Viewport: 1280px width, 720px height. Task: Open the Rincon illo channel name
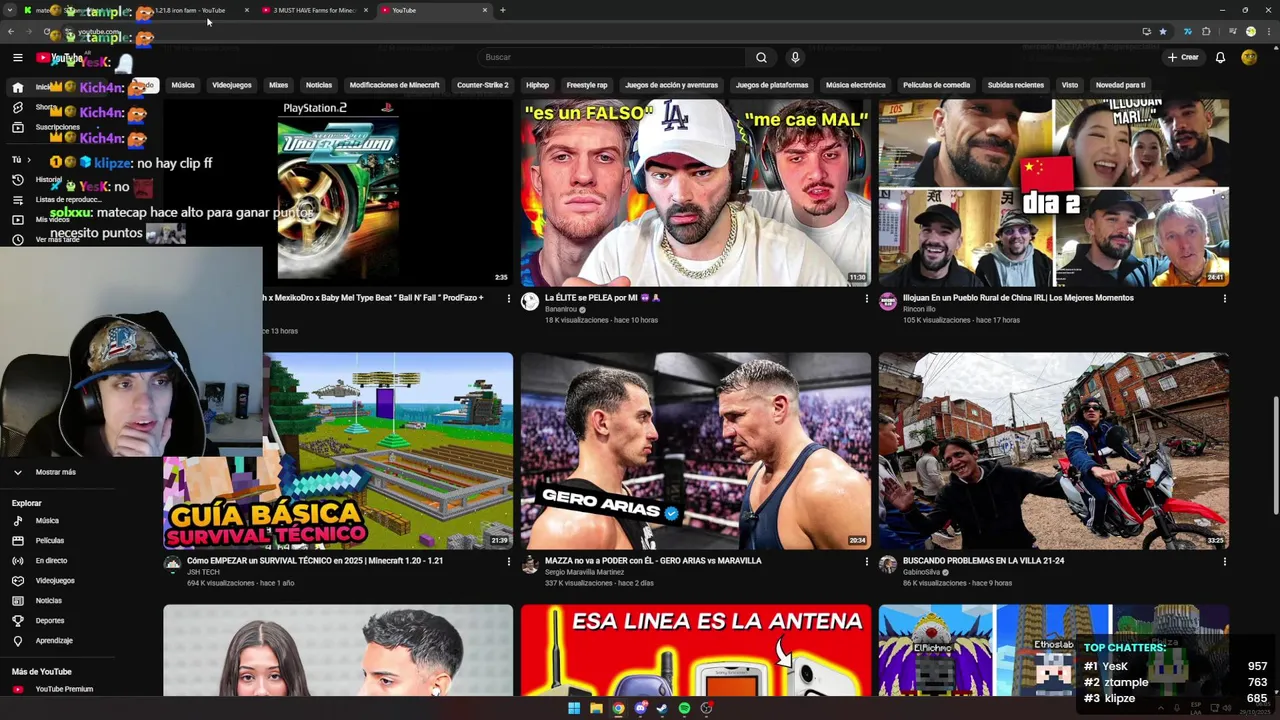click(x=926, y=309)
